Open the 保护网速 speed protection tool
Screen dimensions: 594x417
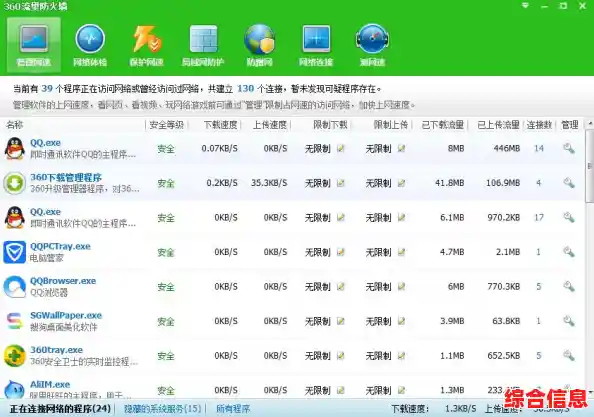tap(146, 45)
